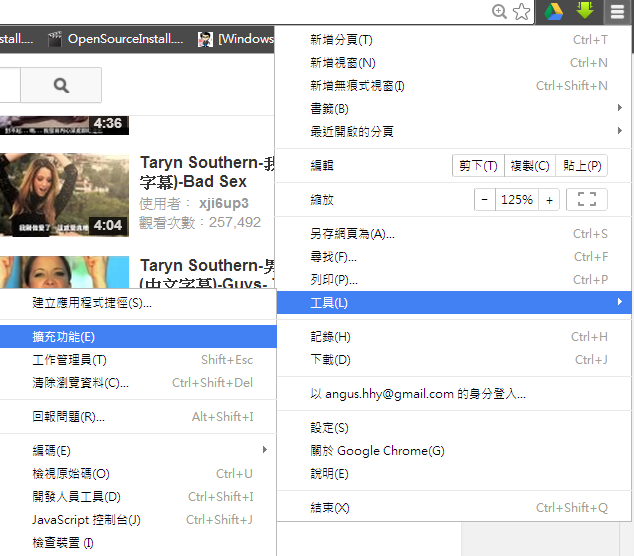Click the Taryn Southern Bad Sex video title

[x=207, y=172]
